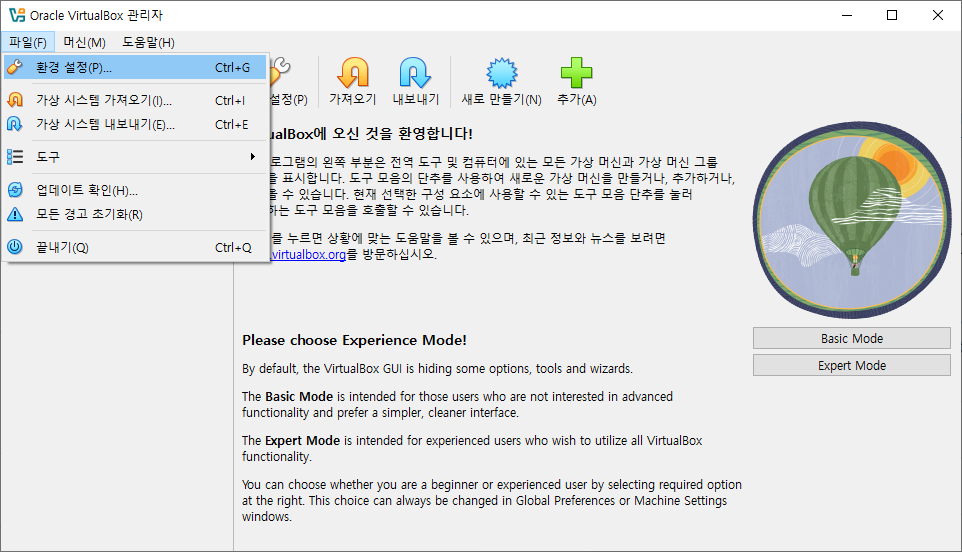The width and height of the screenshot is (962, 552).
Task: Click the power icon beside 끝내기
Action: coord(15,247)
